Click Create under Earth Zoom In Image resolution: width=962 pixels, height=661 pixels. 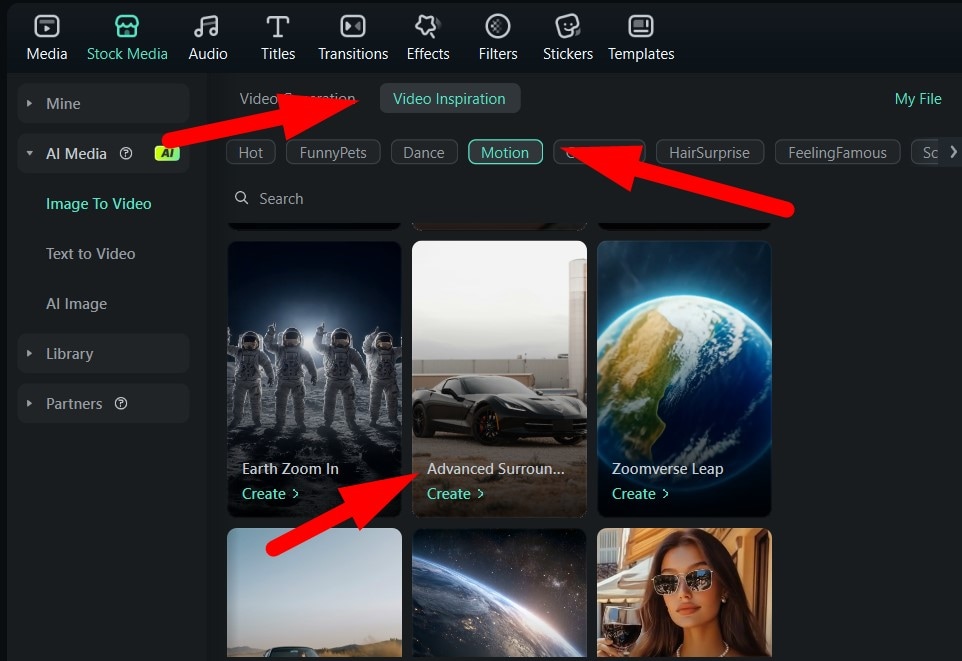pyautogui.click(x=270, y=493)
